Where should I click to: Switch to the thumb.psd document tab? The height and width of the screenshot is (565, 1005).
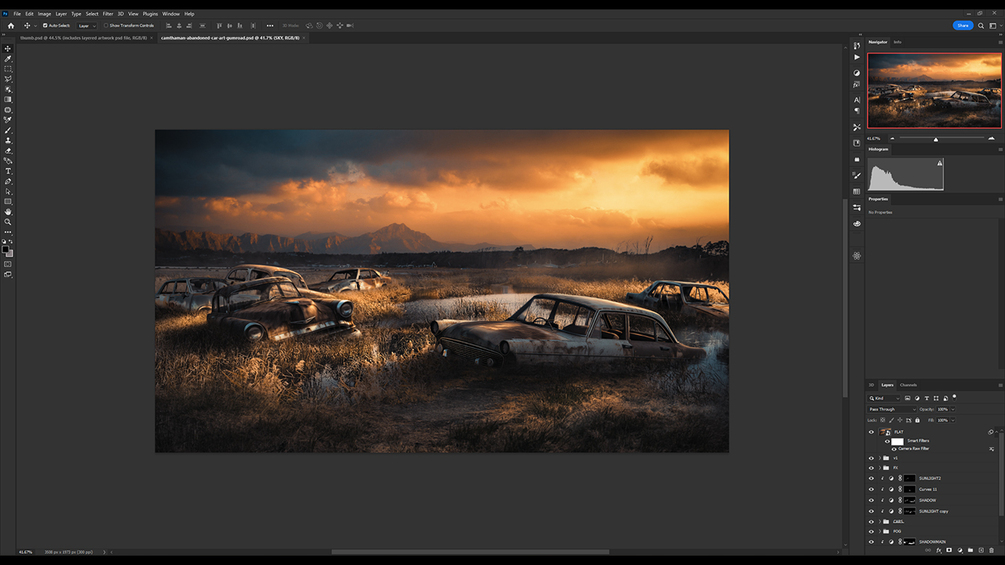click(83, 38)
